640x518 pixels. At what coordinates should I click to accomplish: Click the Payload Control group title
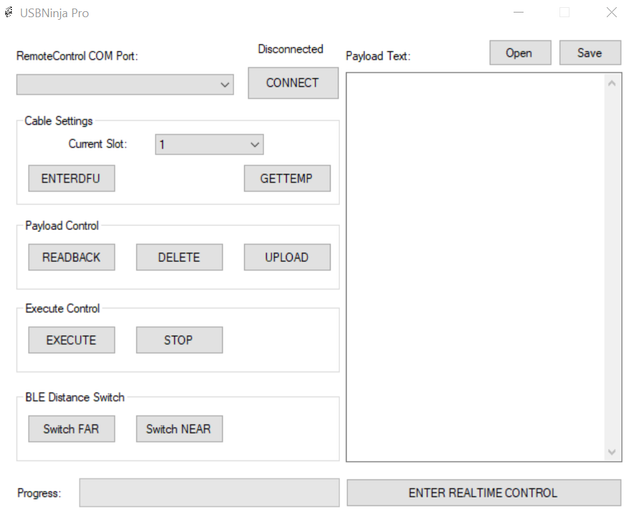coord(62,226)
